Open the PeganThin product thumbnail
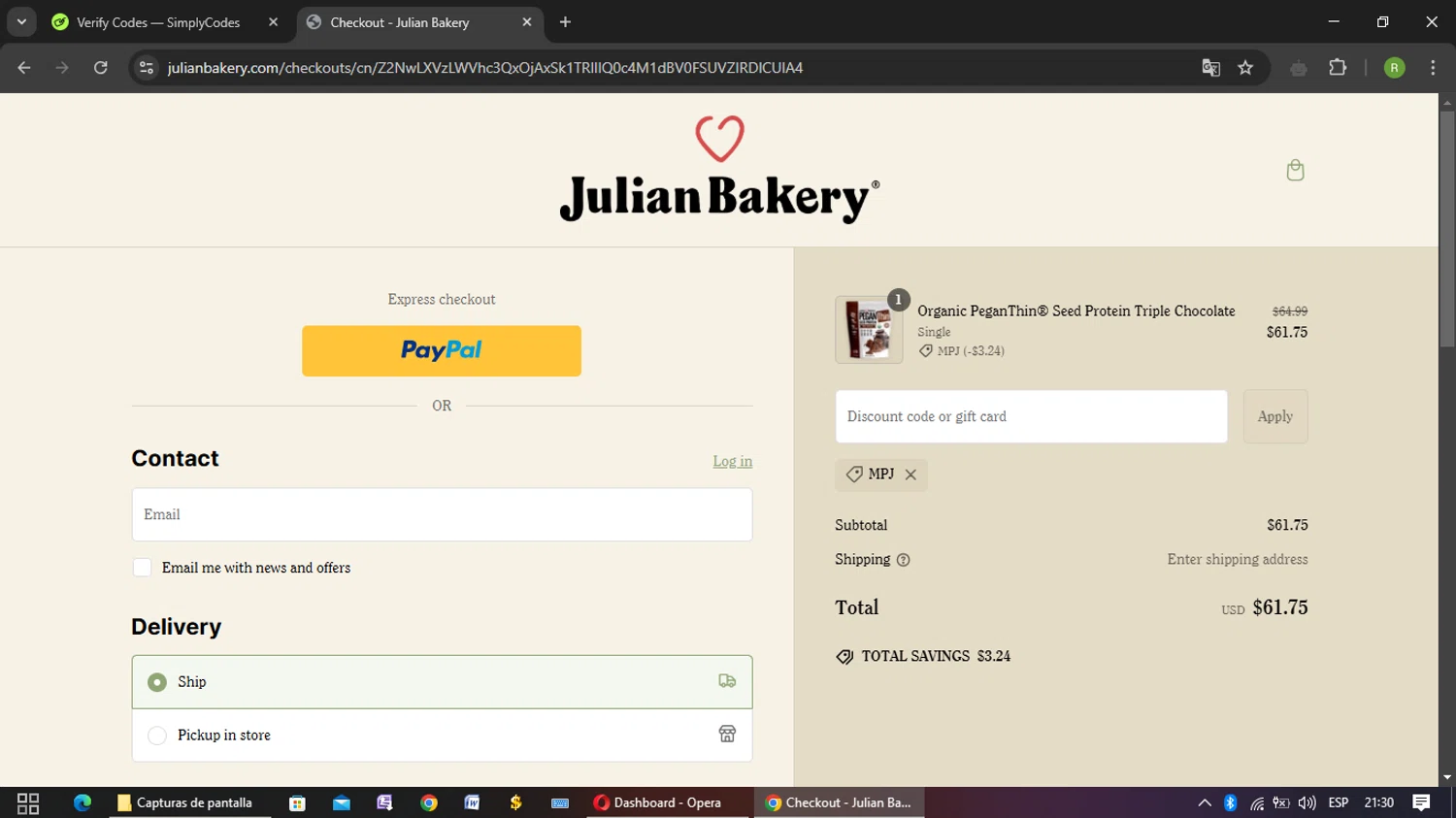The height and width of the screenshot is (818, 1456). click(869, 330)
